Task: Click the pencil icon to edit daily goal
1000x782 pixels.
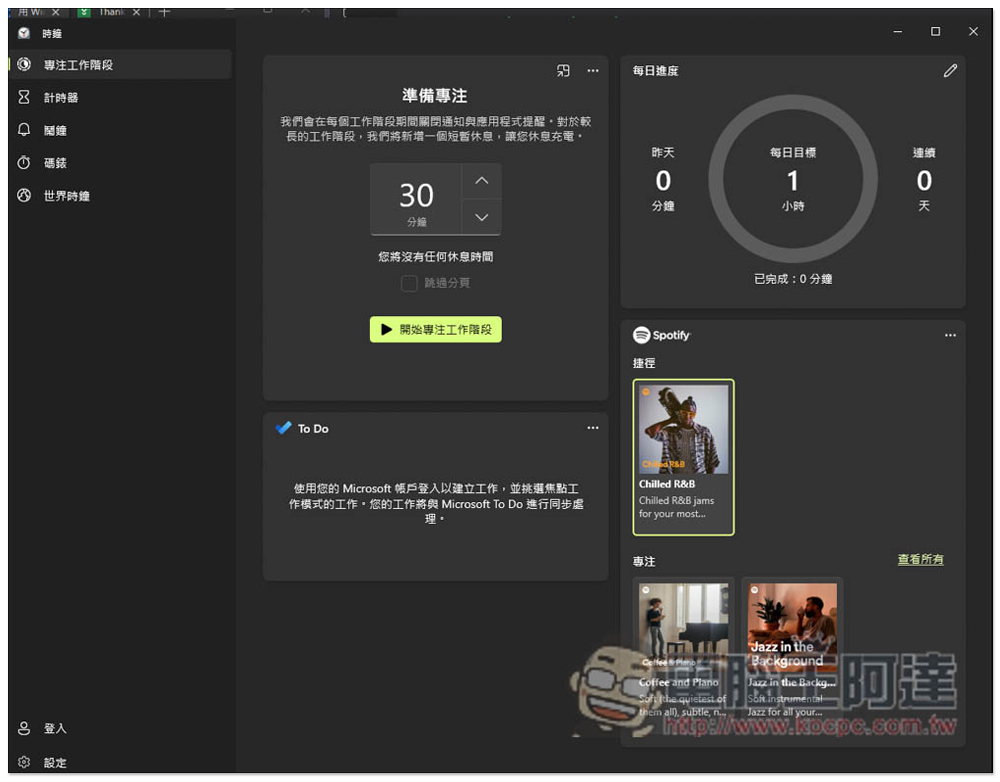Action: 950,71
